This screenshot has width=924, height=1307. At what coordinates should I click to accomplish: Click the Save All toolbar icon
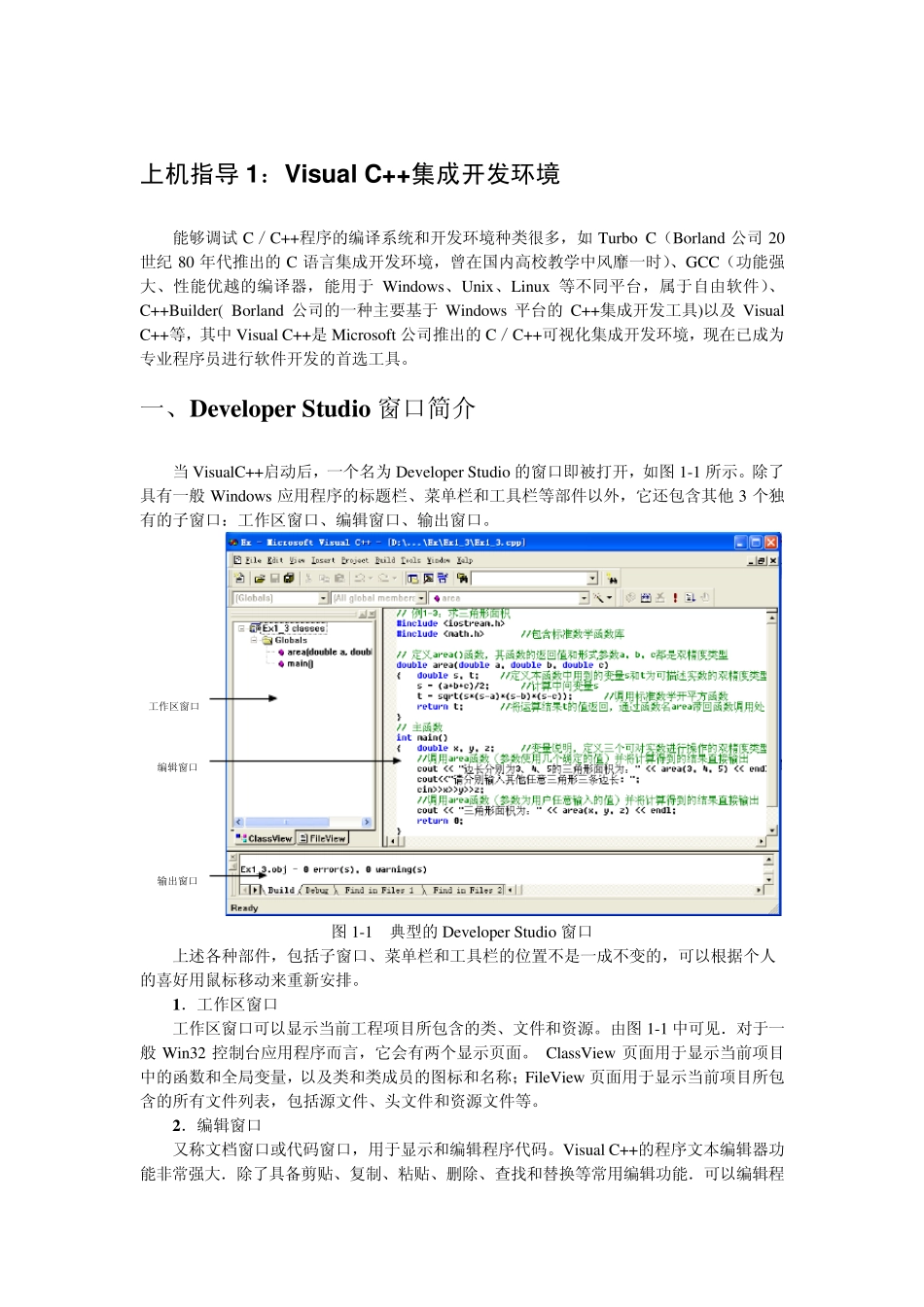click(289, 578)
